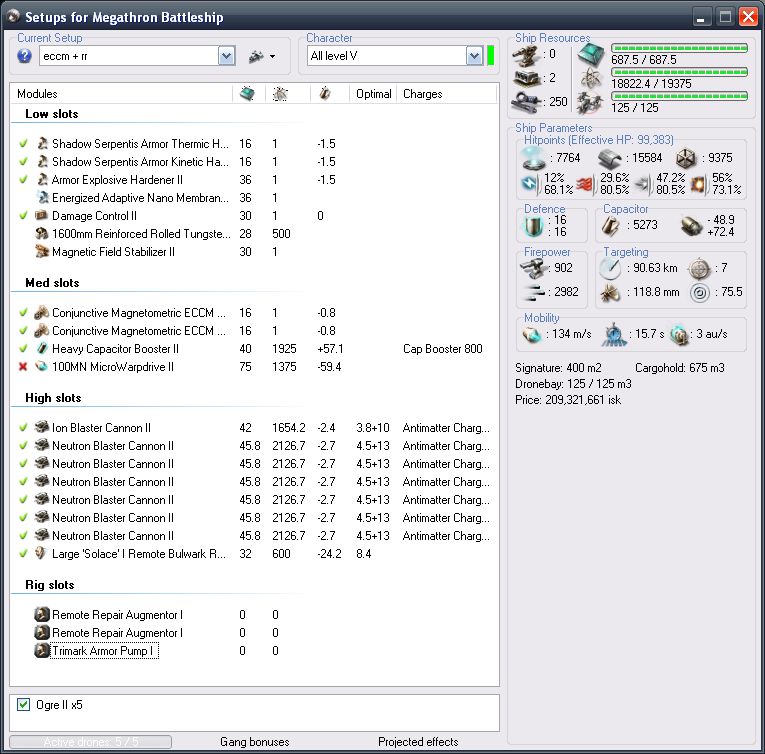Toggle Shadow Serpentis Armor Thermic Hardener active state
This screenshot has height=754, width=765.
click(23, 143)
